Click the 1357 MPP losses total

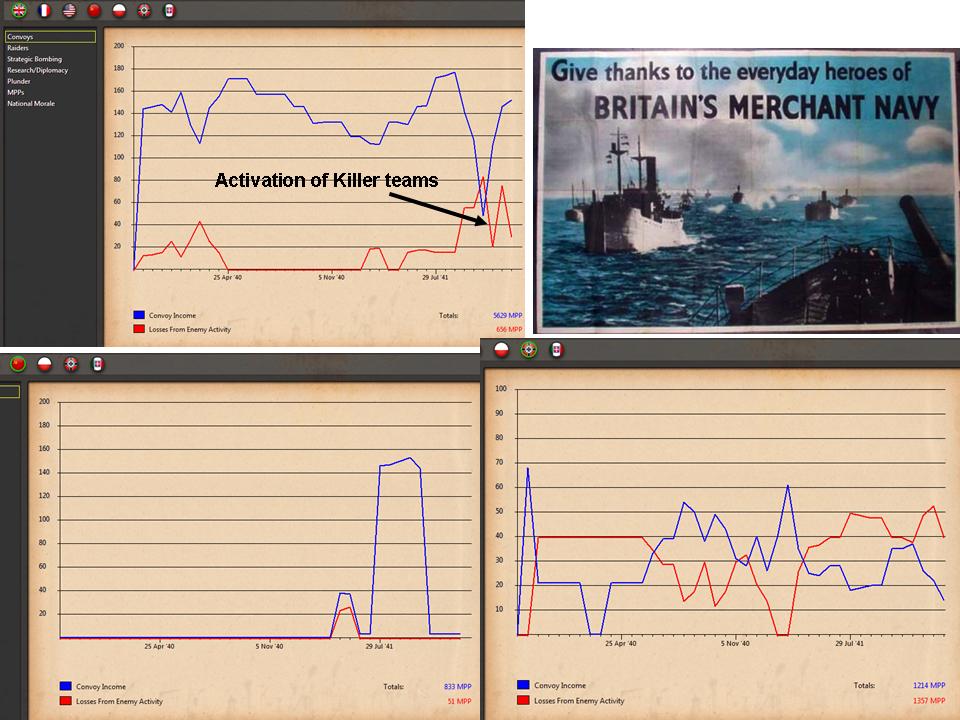[929, 700]
